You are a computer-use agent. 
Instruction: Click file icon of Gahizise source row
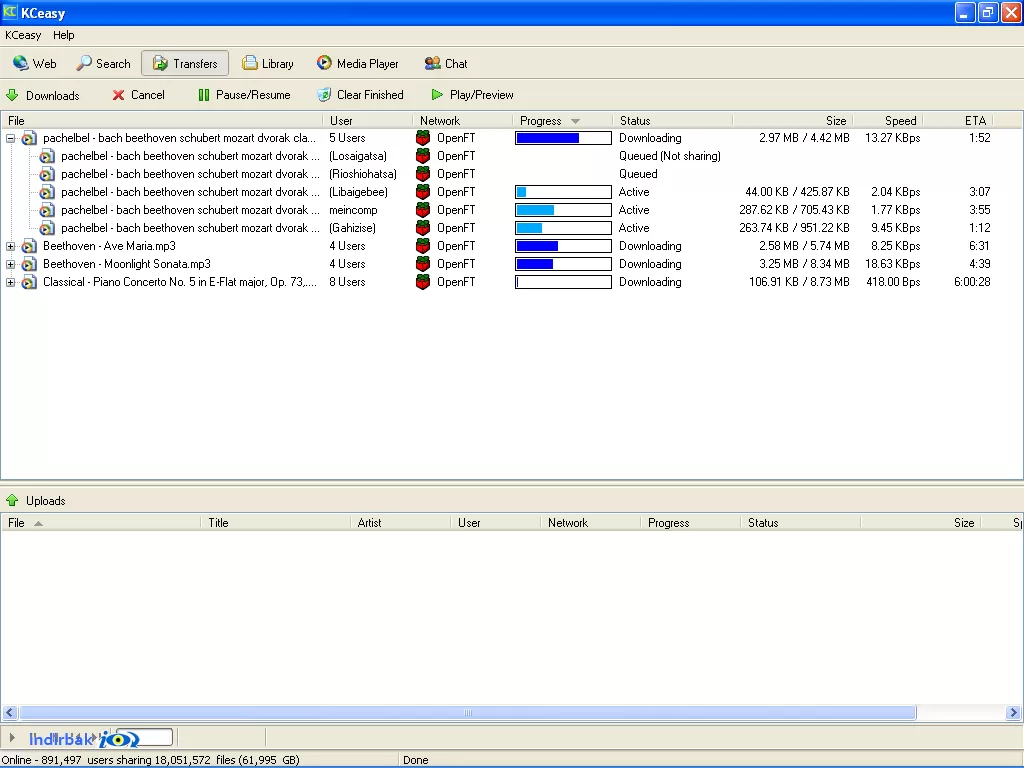[47, 228]
